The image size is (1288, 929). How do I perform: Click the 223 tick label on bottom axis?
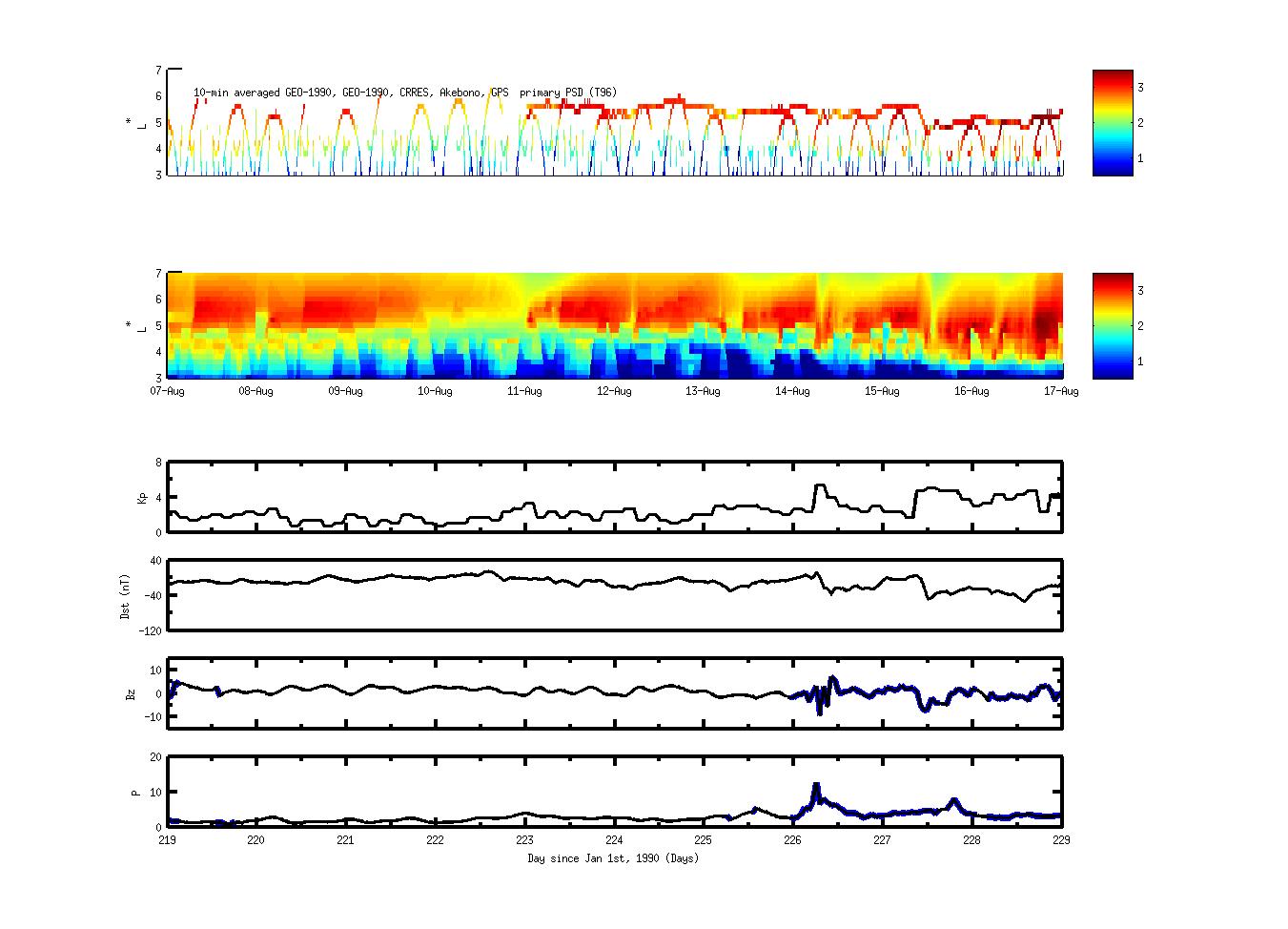[524, 840]
